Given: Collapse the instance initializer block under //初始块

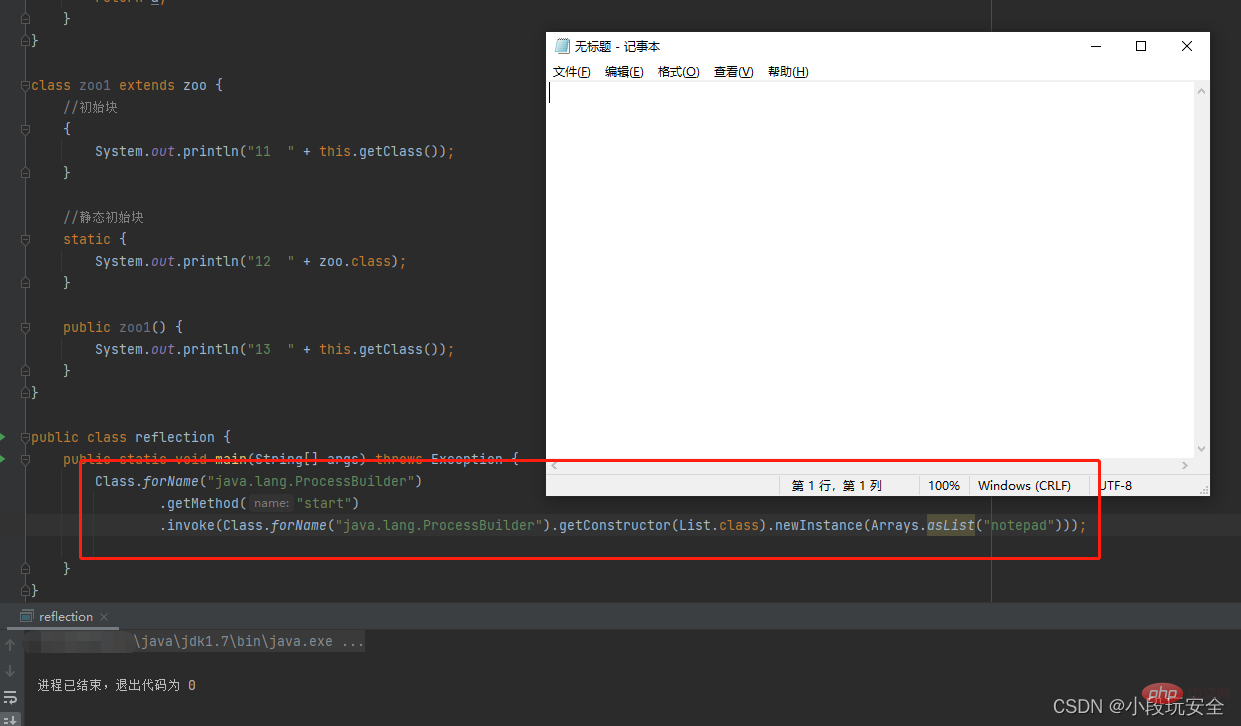Looking at the screenshot, I should click(x=25, y=129).
